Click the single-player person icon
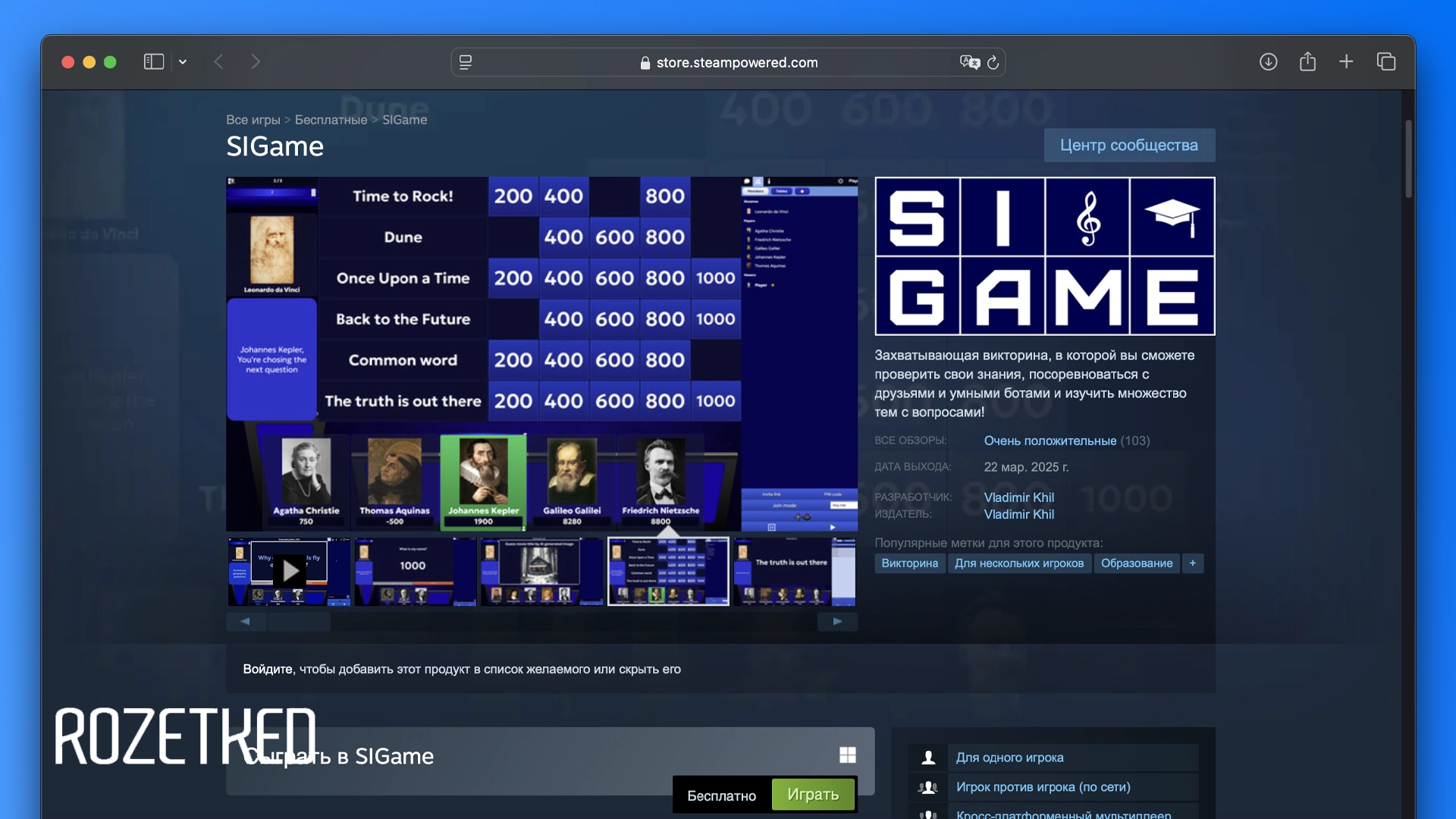 928,758
